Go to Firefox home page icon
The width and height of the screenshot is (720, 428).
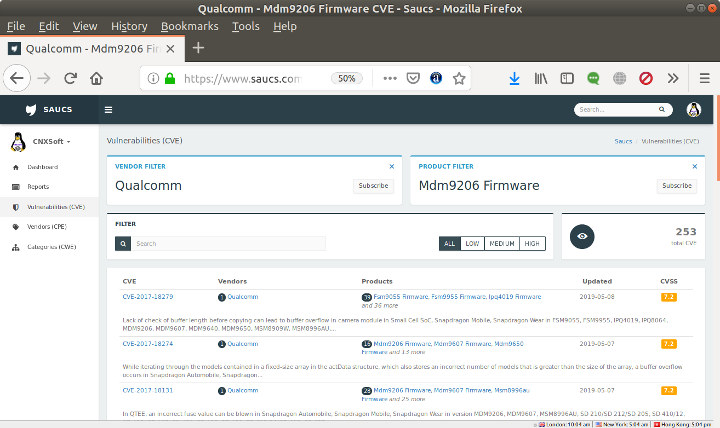[x=96, y=79]
